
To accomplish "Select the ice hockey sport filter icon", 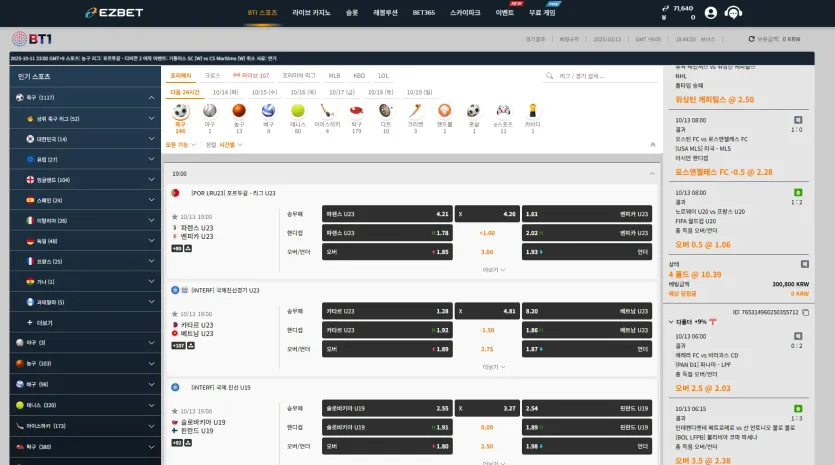I will 327,110.
